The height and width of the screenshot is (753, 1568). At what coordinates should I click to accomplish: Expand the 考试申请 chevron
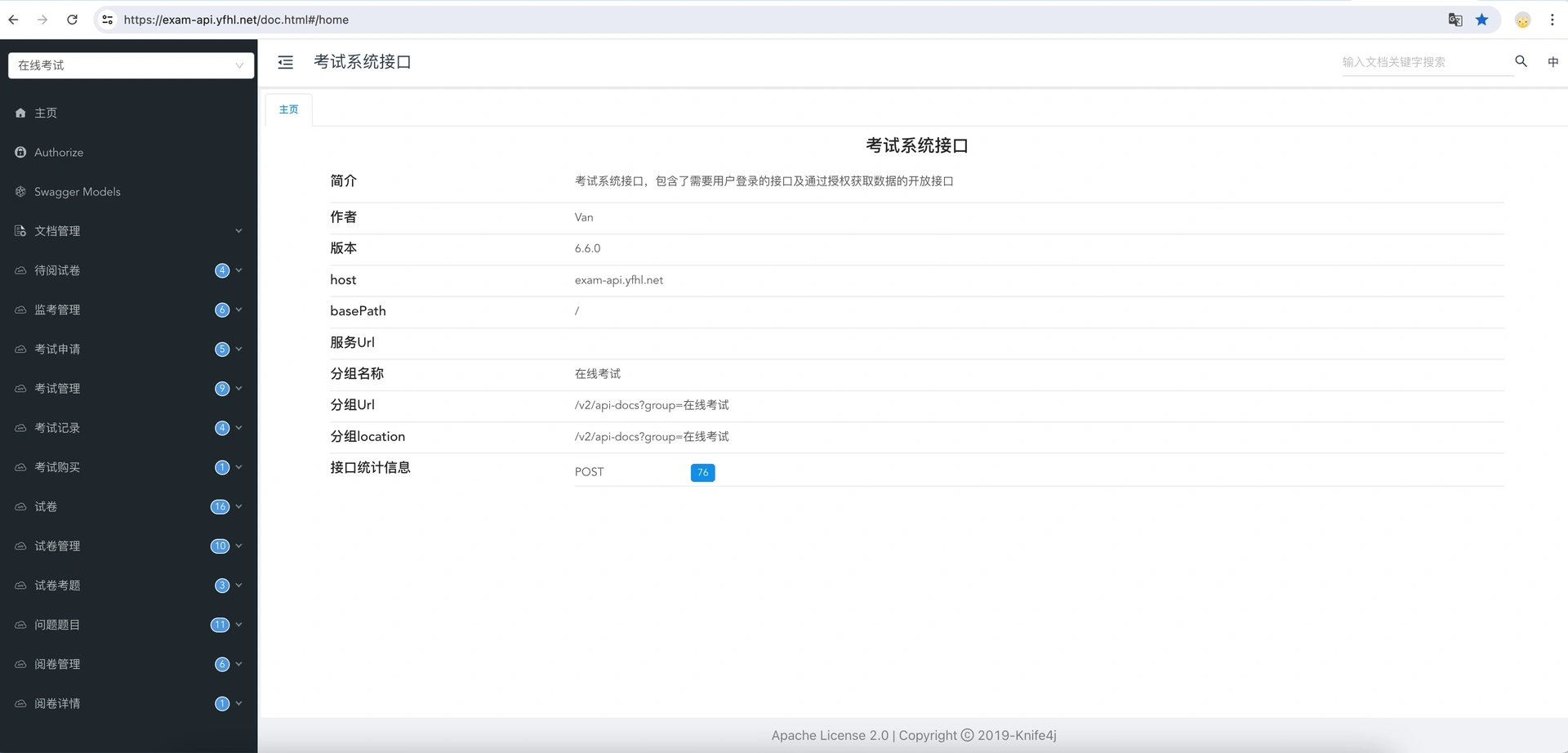tap(238, 349)
